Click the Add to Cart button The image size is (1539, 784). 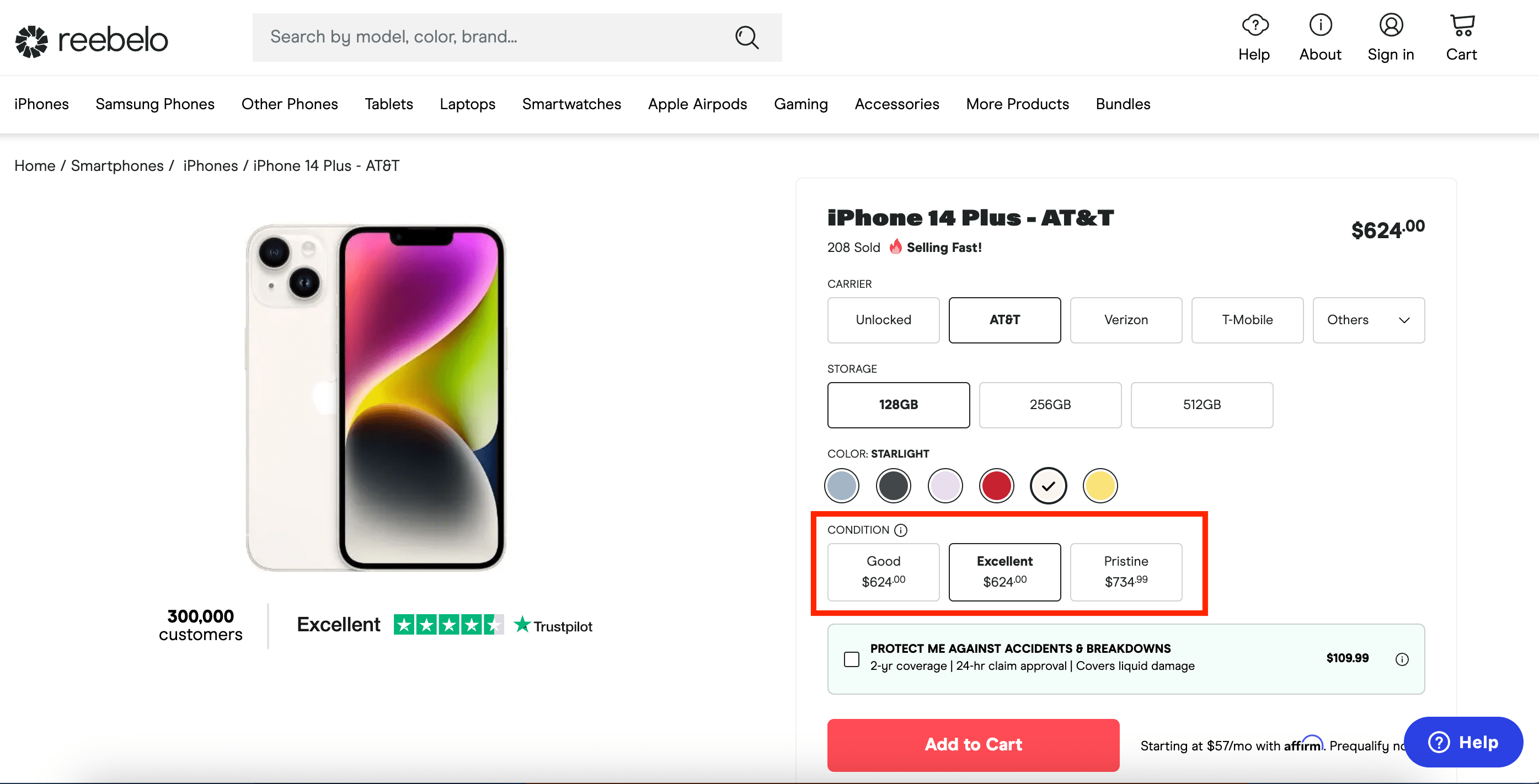click(972, 745)
